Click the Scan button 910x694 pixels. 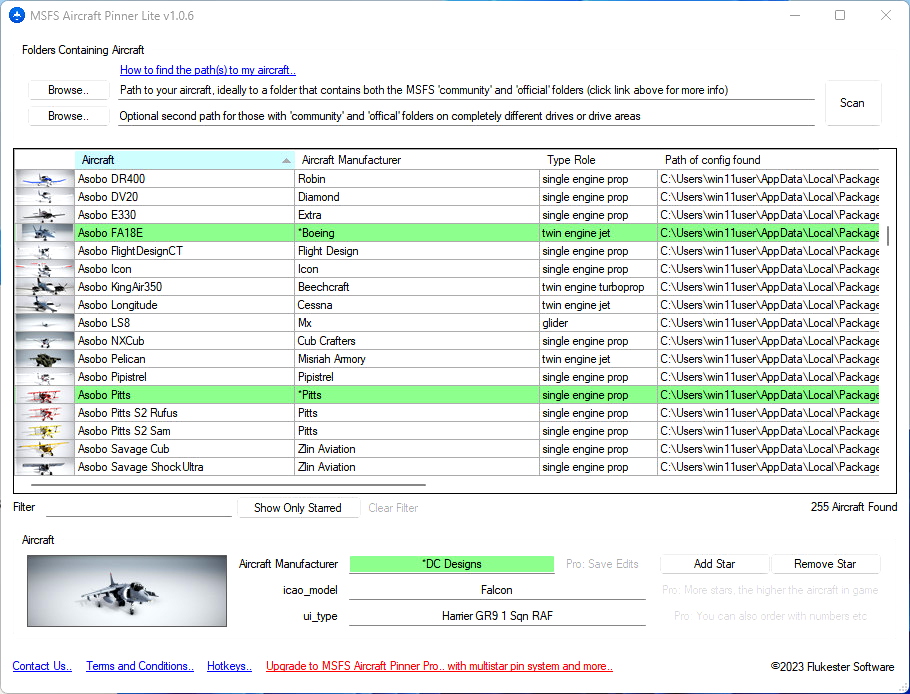coord(852,103)
